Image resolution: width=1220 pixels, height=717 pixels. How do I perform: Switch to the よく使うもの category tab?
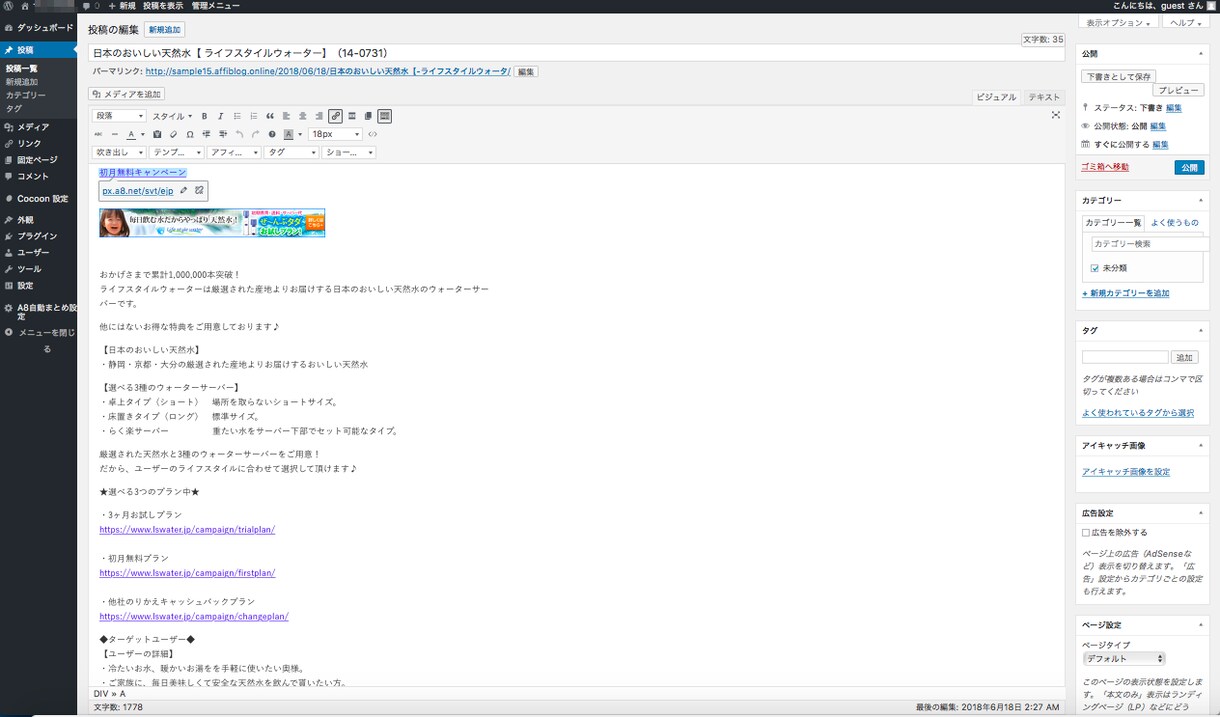point(1174,222)
